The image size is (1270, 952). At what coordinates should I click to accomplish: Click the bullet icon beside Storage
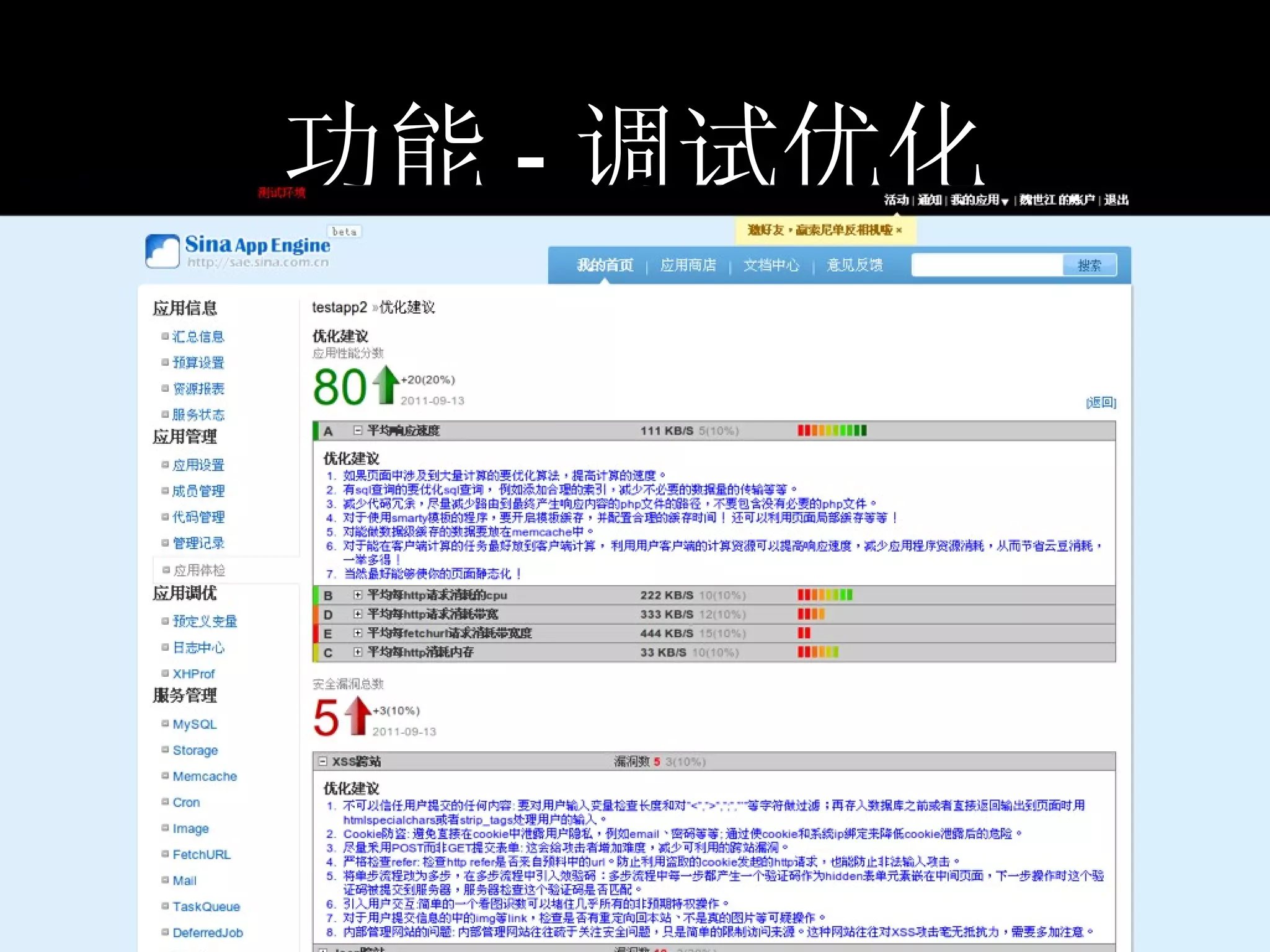pos(165,749)
